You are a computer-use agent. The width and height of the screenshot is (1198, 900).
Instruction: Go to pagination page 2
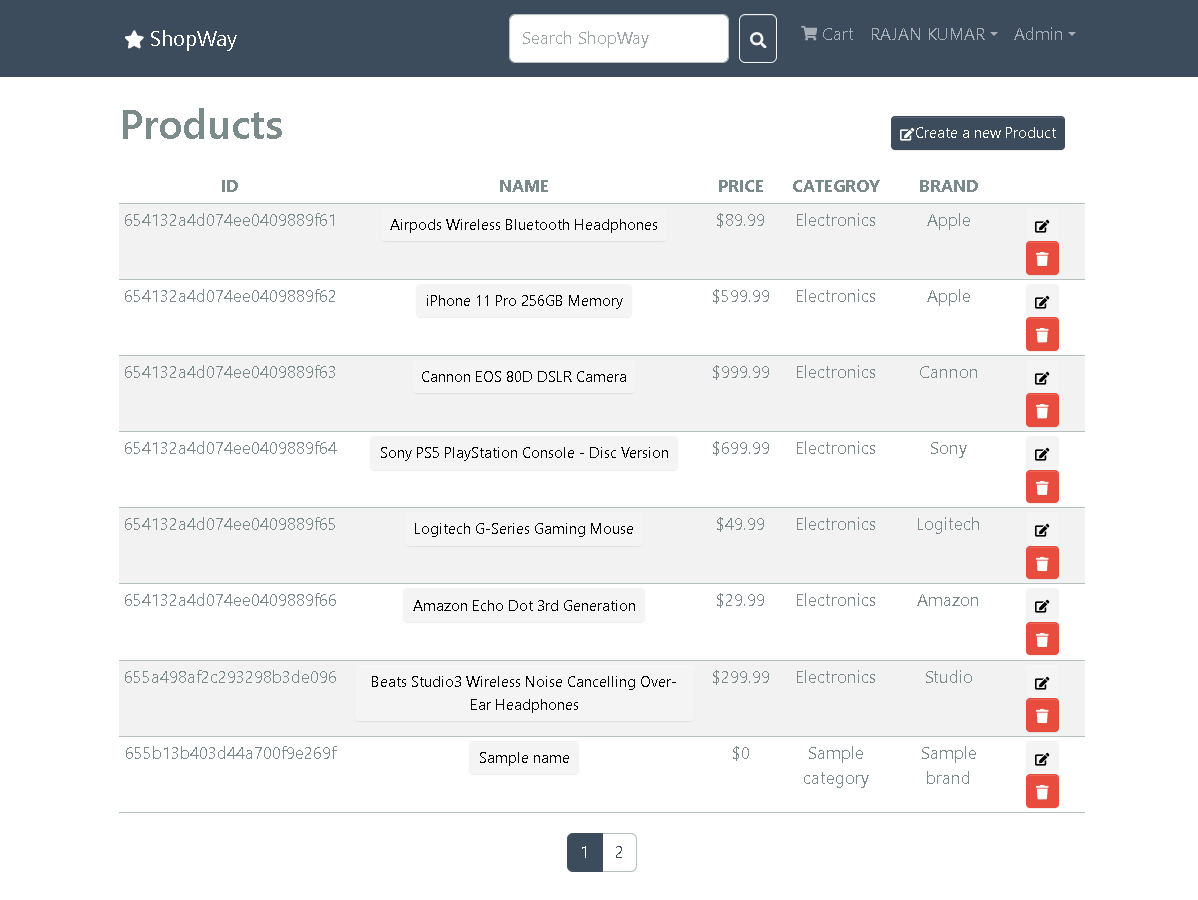(x=619, y=852)
